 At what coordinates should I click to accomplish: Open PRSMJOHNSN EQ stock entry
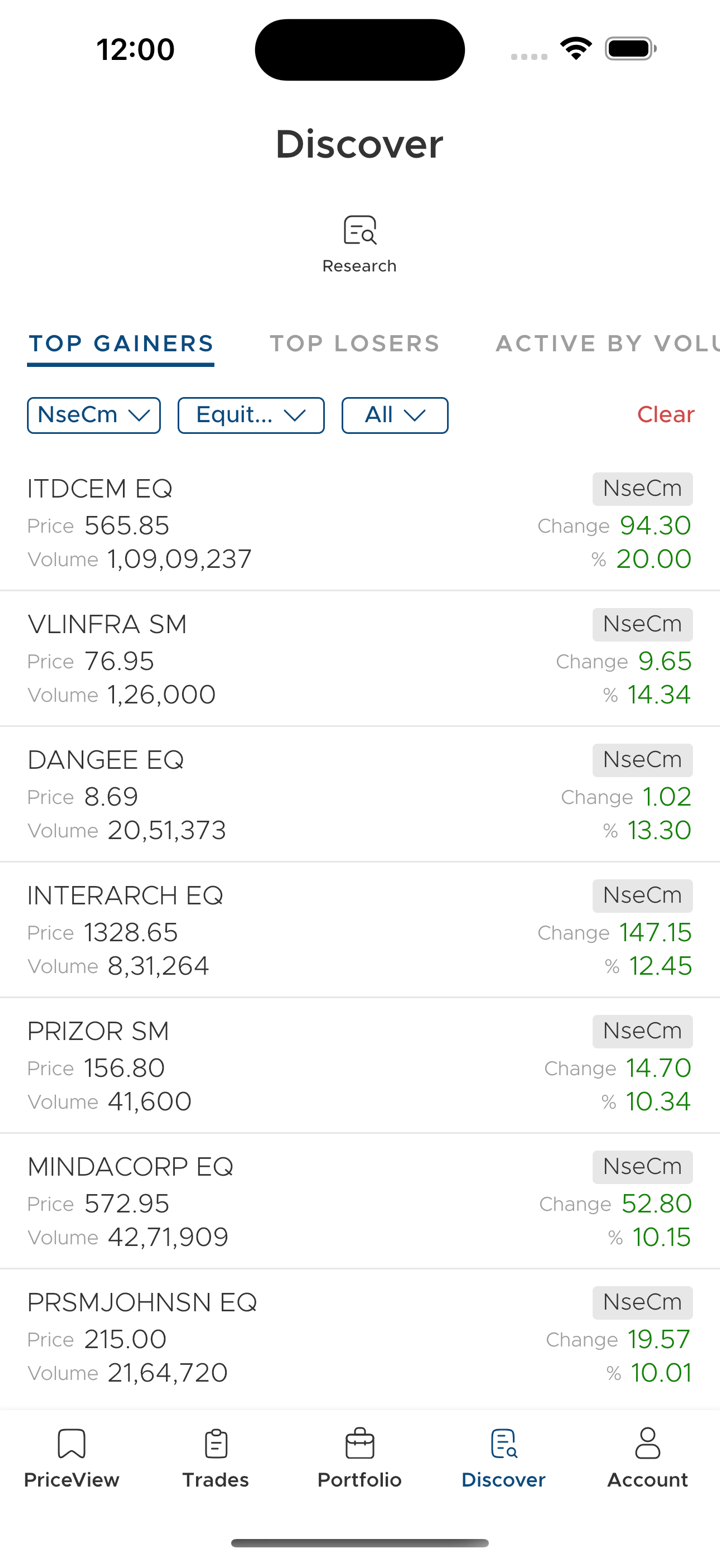tap(300, 1337)
